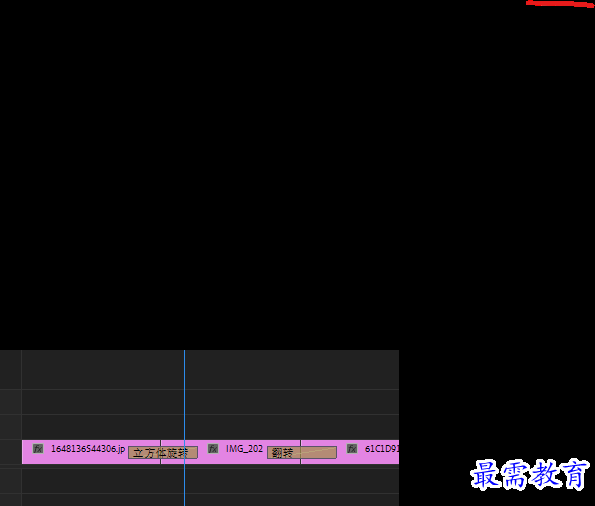Click the fx badge on clip 1648136544306.jp
This screenshot has width=595, height=506.
point(38,449)
